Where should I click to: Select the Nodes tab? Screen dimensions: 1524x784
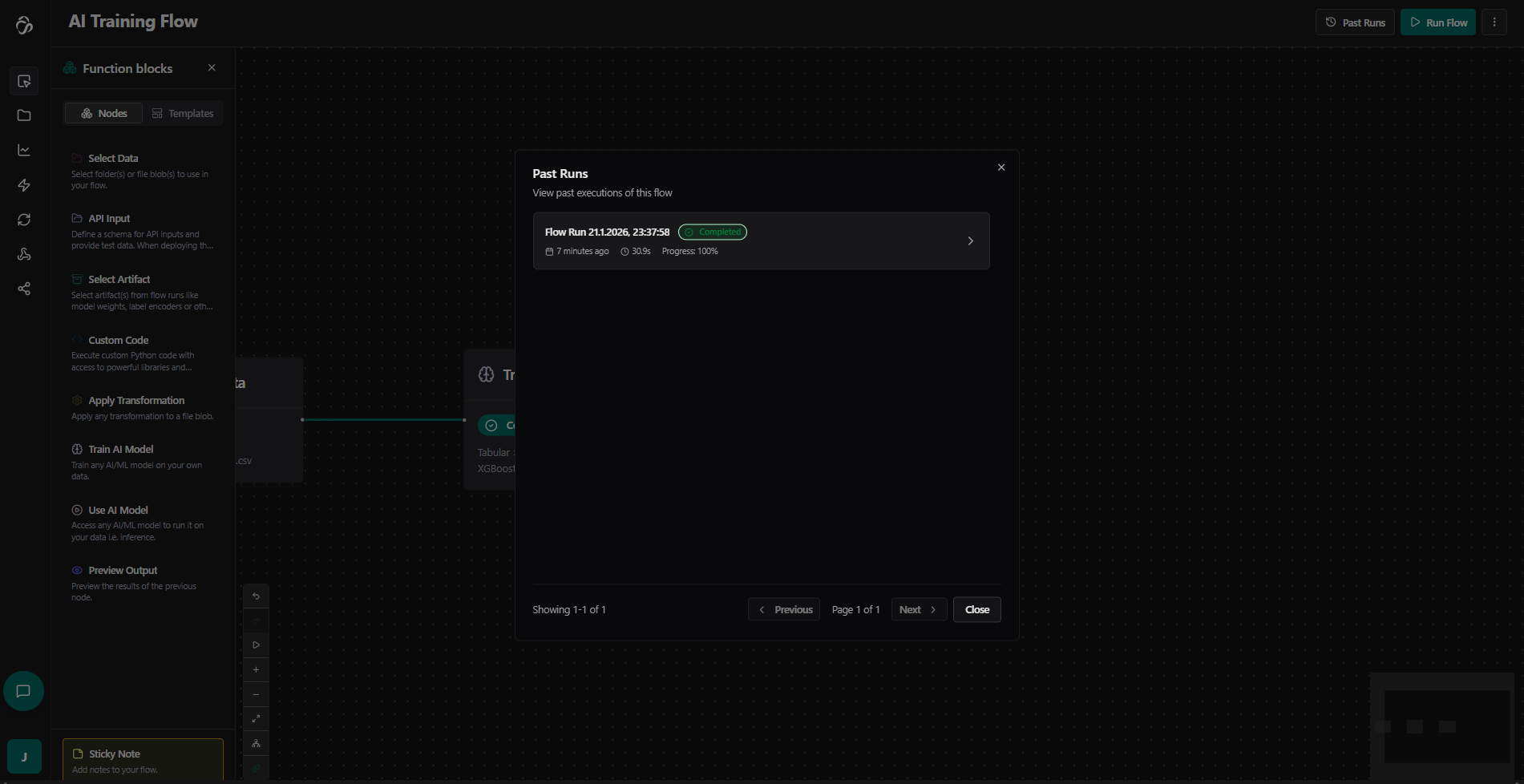point(103,114)
